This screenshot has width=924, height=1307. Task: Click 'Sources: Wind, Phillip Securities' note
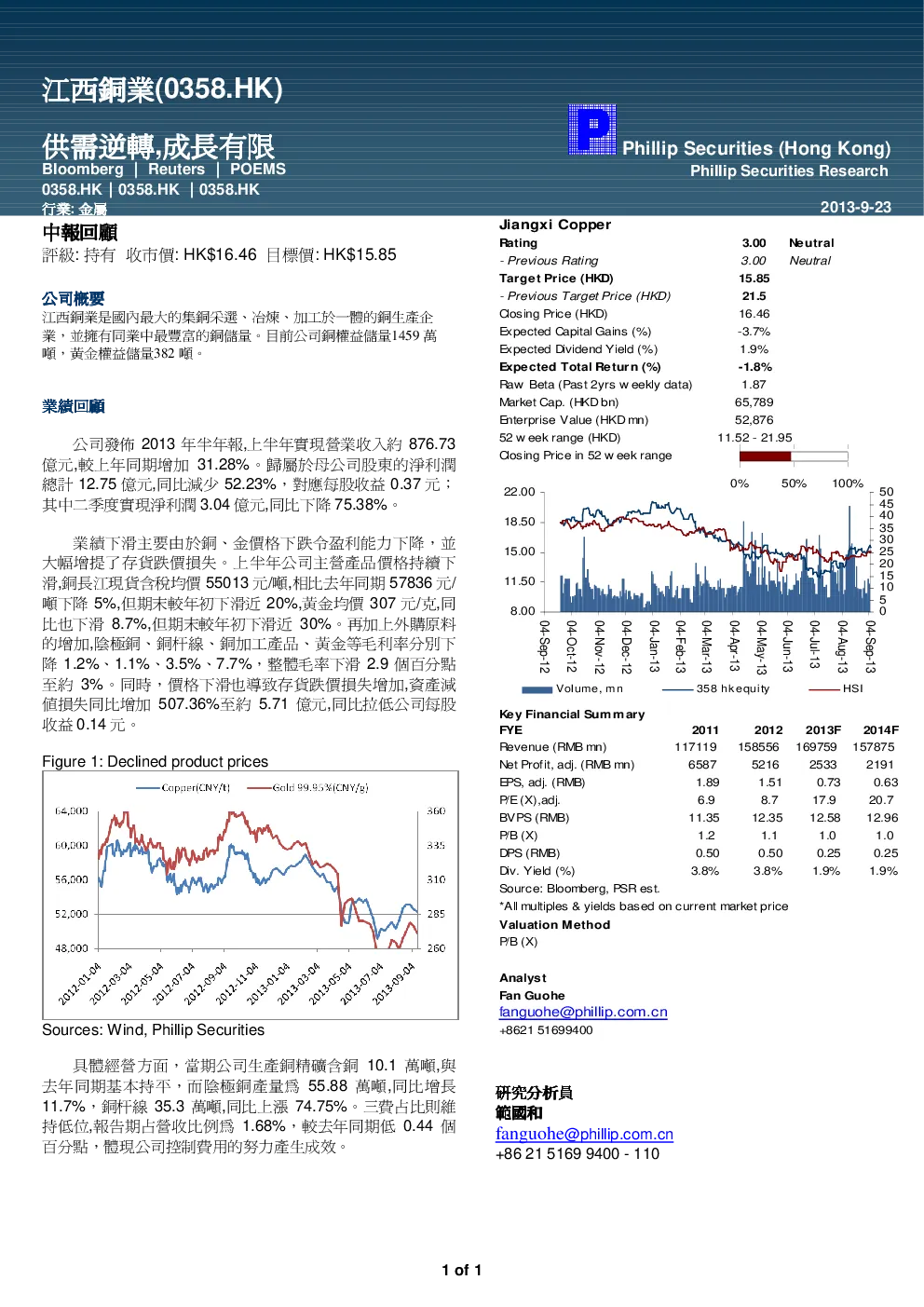(x=153, y=1029)
